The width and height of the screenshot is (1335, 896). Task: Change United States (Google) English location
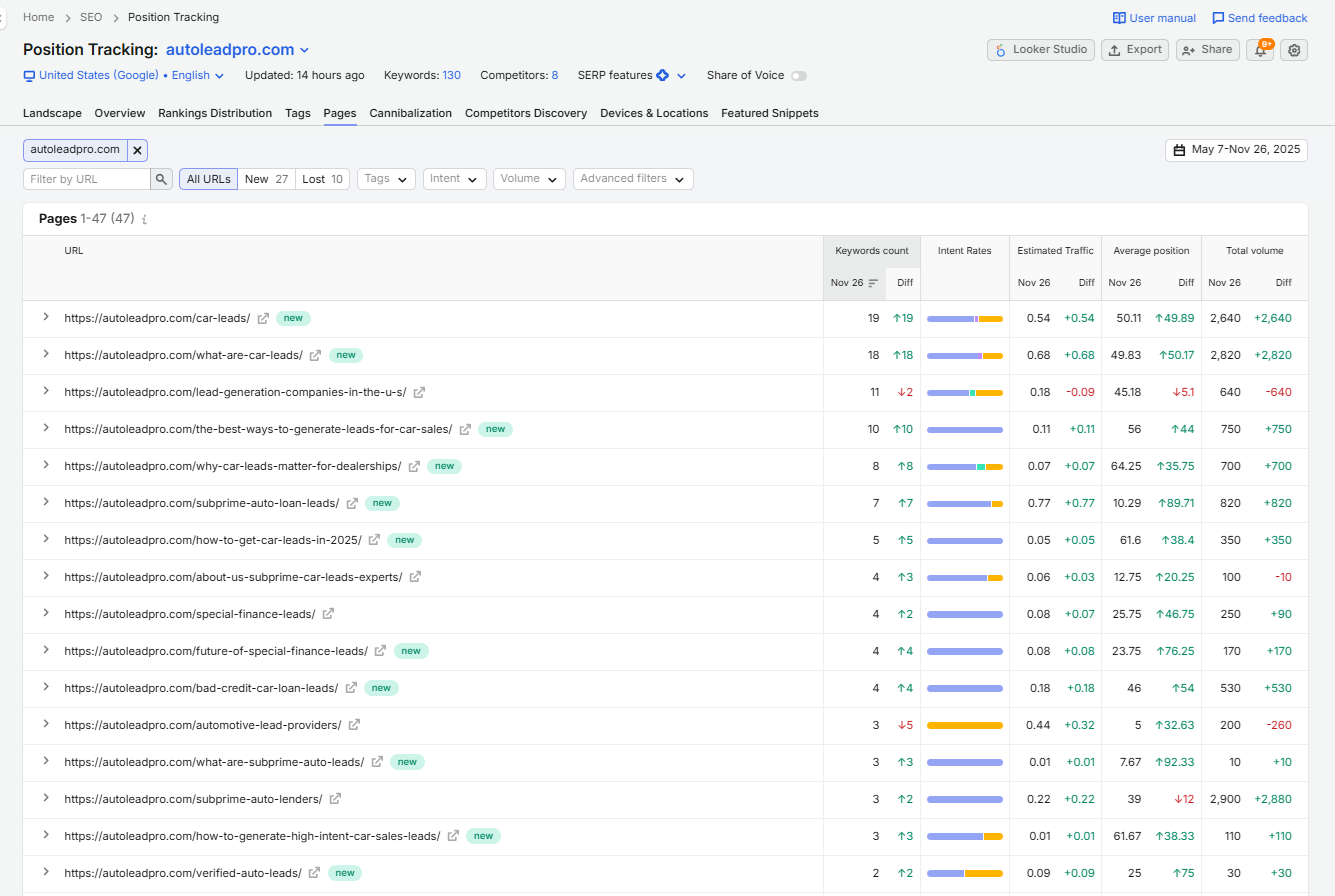coord(124,75)
